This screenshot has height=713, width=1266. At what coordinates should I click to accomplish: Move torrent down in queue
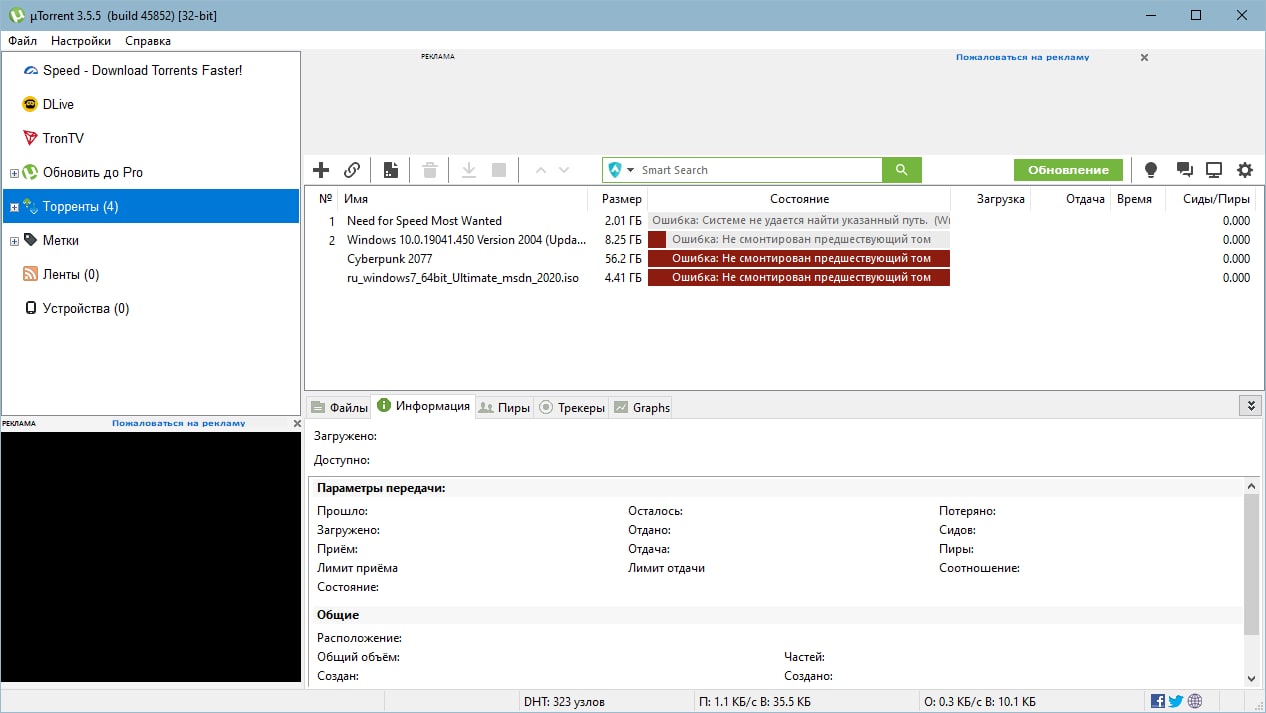point(564,170)
